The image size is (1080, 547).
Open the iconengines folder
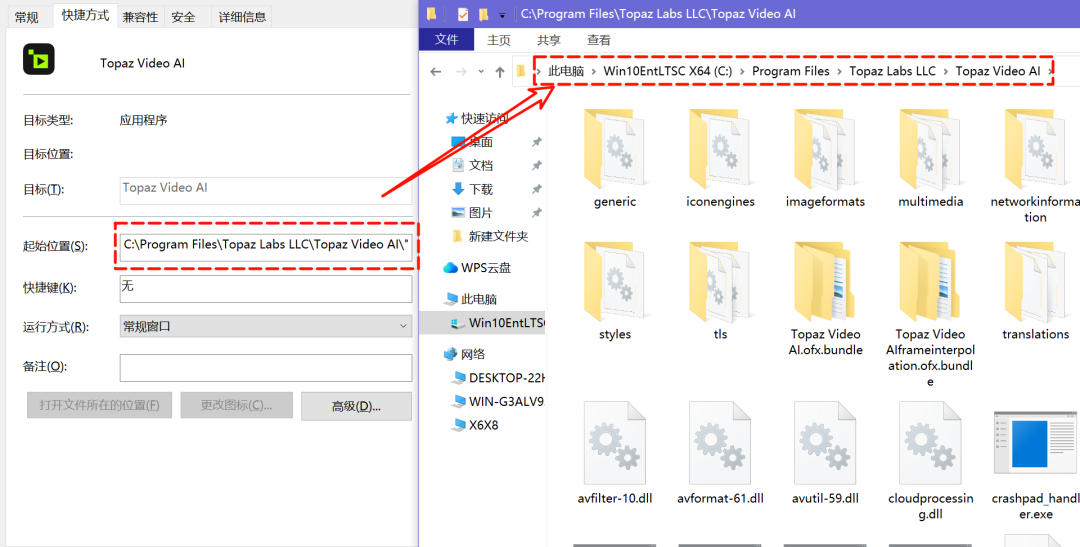[720, 159]
